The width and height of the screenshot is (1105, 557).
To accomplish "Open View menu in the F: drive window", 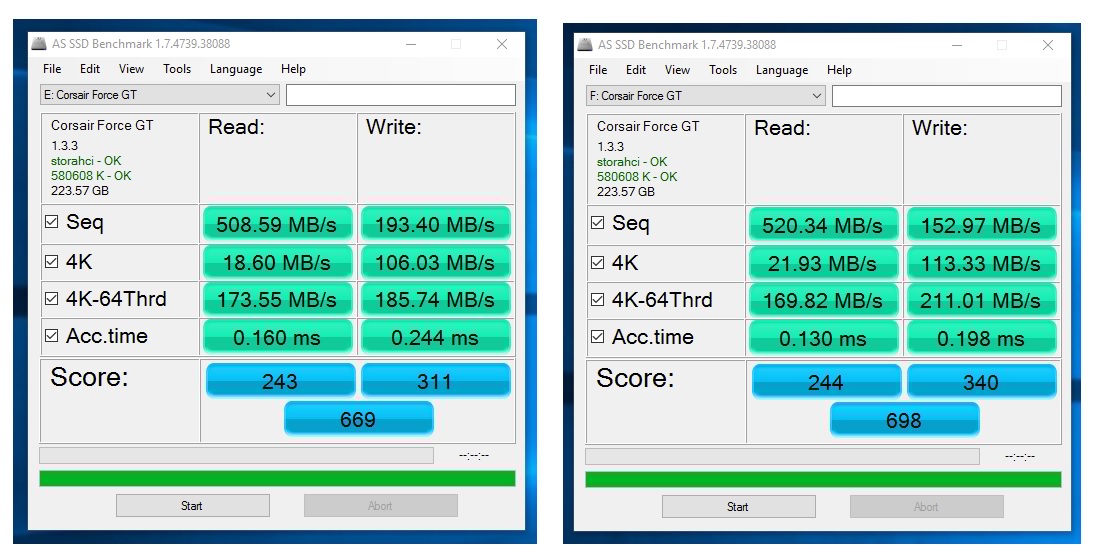I will pos(677,69).
